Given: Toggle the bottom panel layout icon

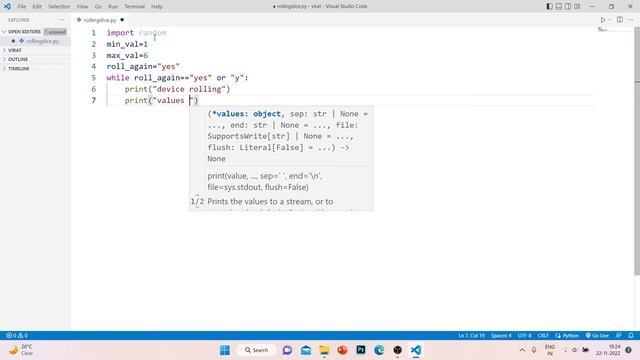Looking at the screenshot, I should click(559, 7).
